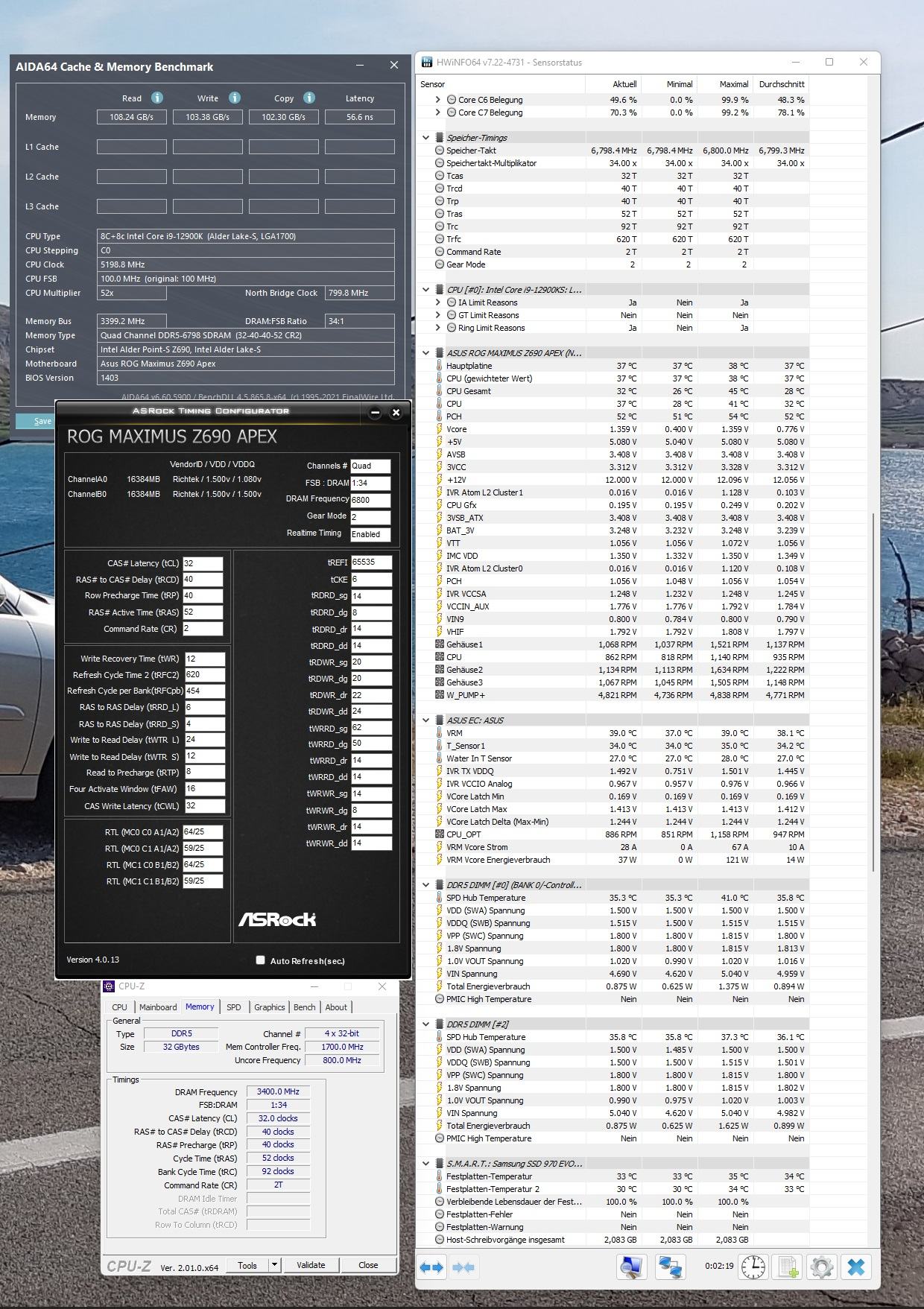This screenshot has width=924, height=1309.
Task: Click Aktuell column header in HWiNFO
Action: click(613, 84)
